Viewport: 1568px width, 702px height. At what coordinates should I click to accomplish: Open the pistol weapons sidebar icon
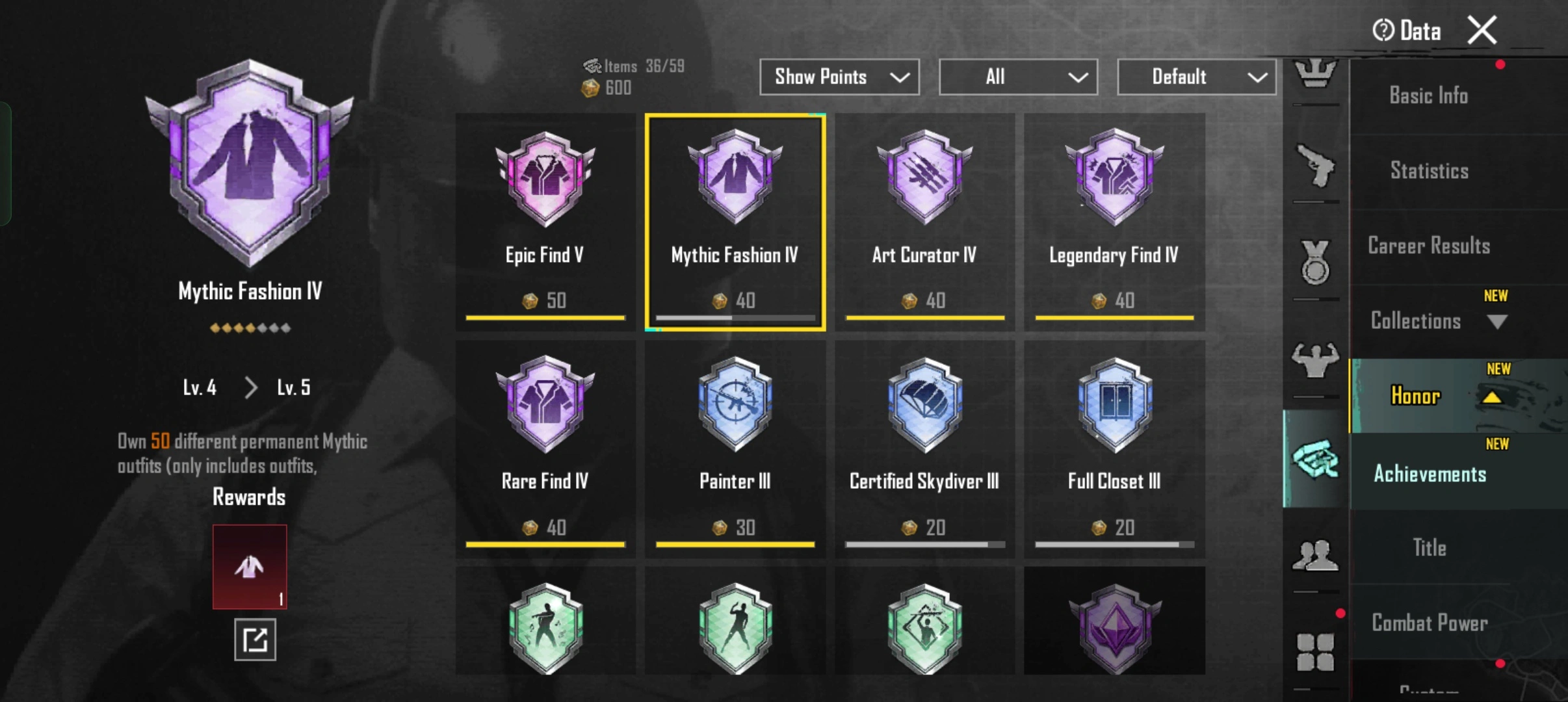[1315, 166]
